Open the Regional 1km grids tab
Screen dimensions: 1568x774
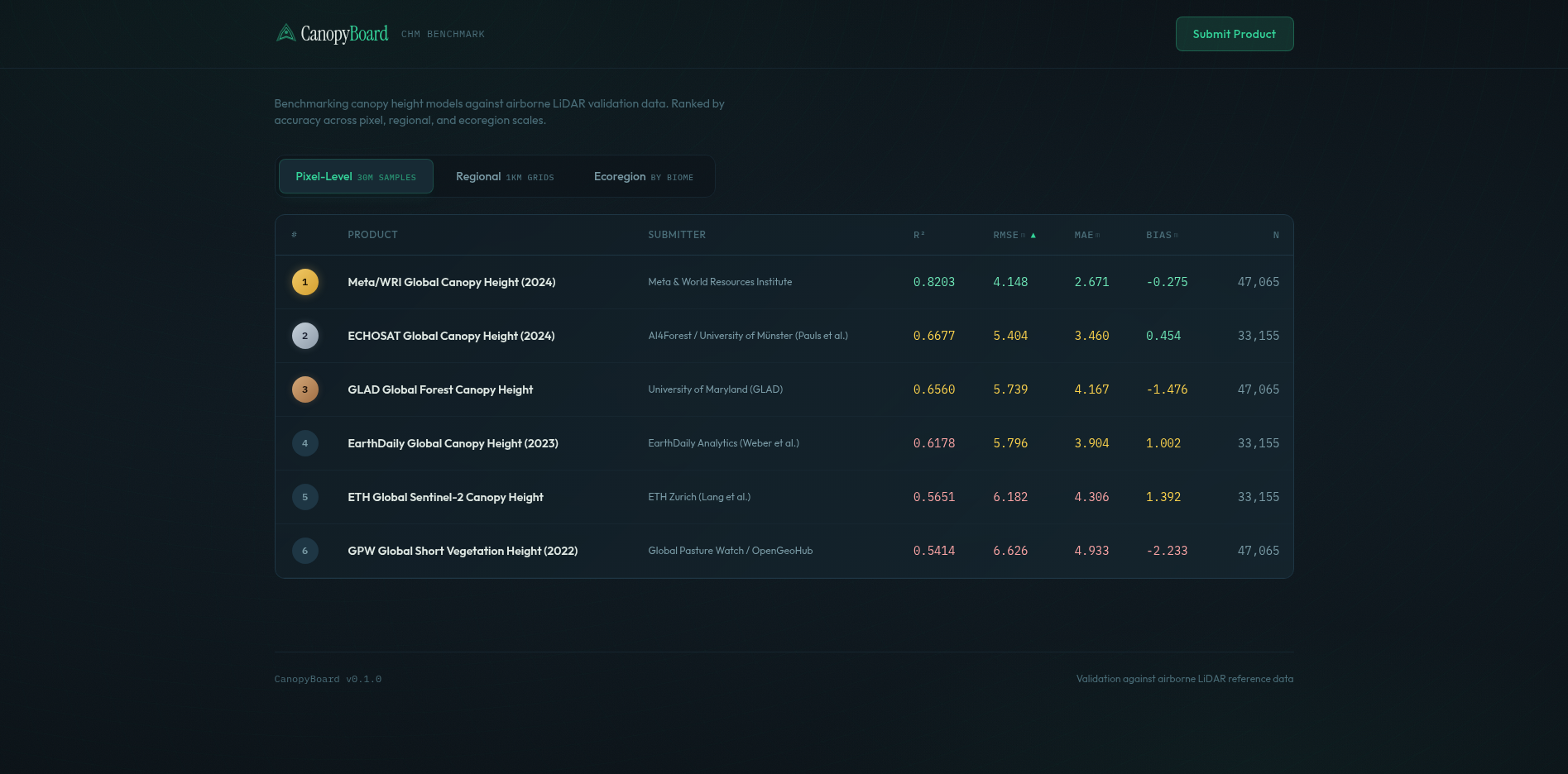click(x=505, y=176)
